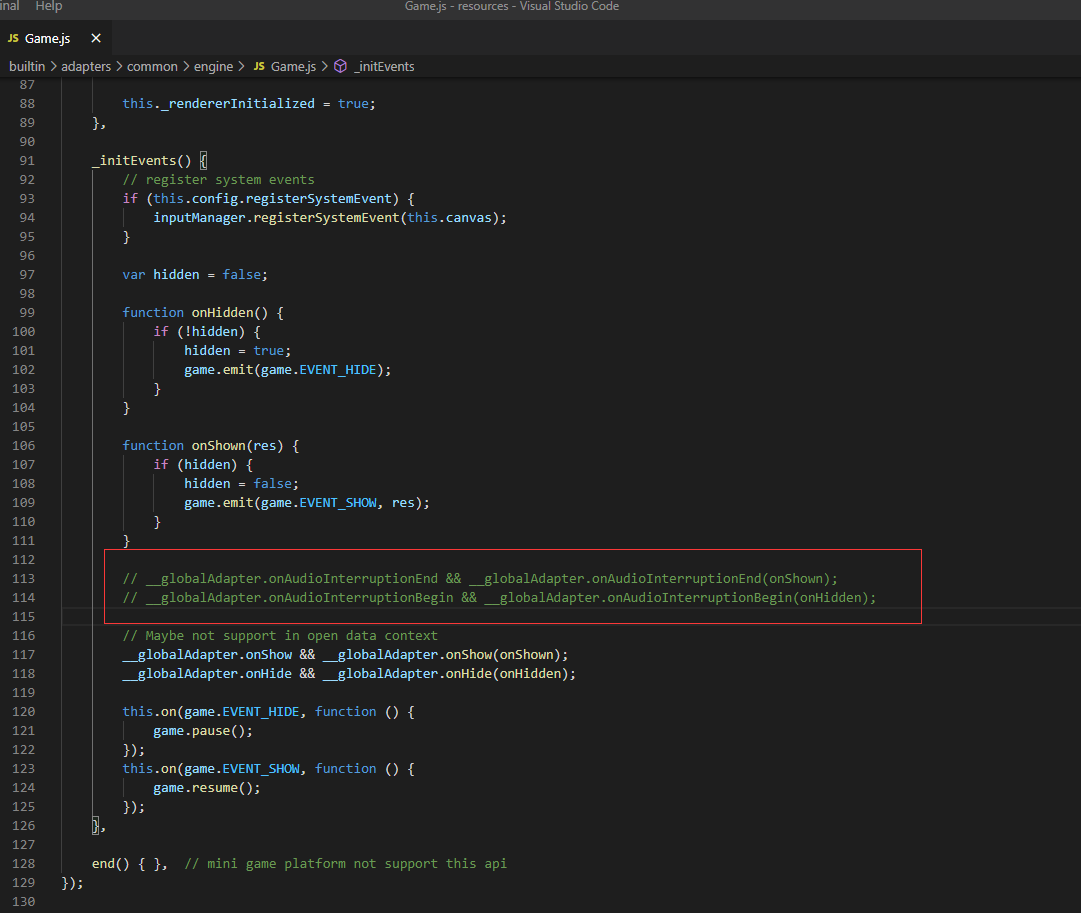1081x913 pixels.
Task: Click the 'function onShown(res)' declaration
Action: point(211,445)
